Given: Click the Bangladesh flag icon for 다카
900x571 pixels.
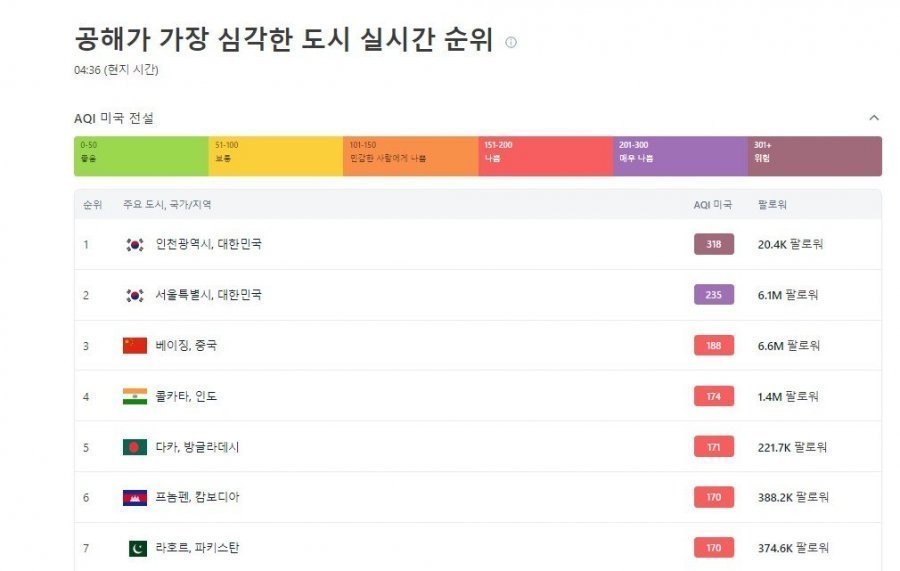Looking at the screenshot, I should [135, 447].
